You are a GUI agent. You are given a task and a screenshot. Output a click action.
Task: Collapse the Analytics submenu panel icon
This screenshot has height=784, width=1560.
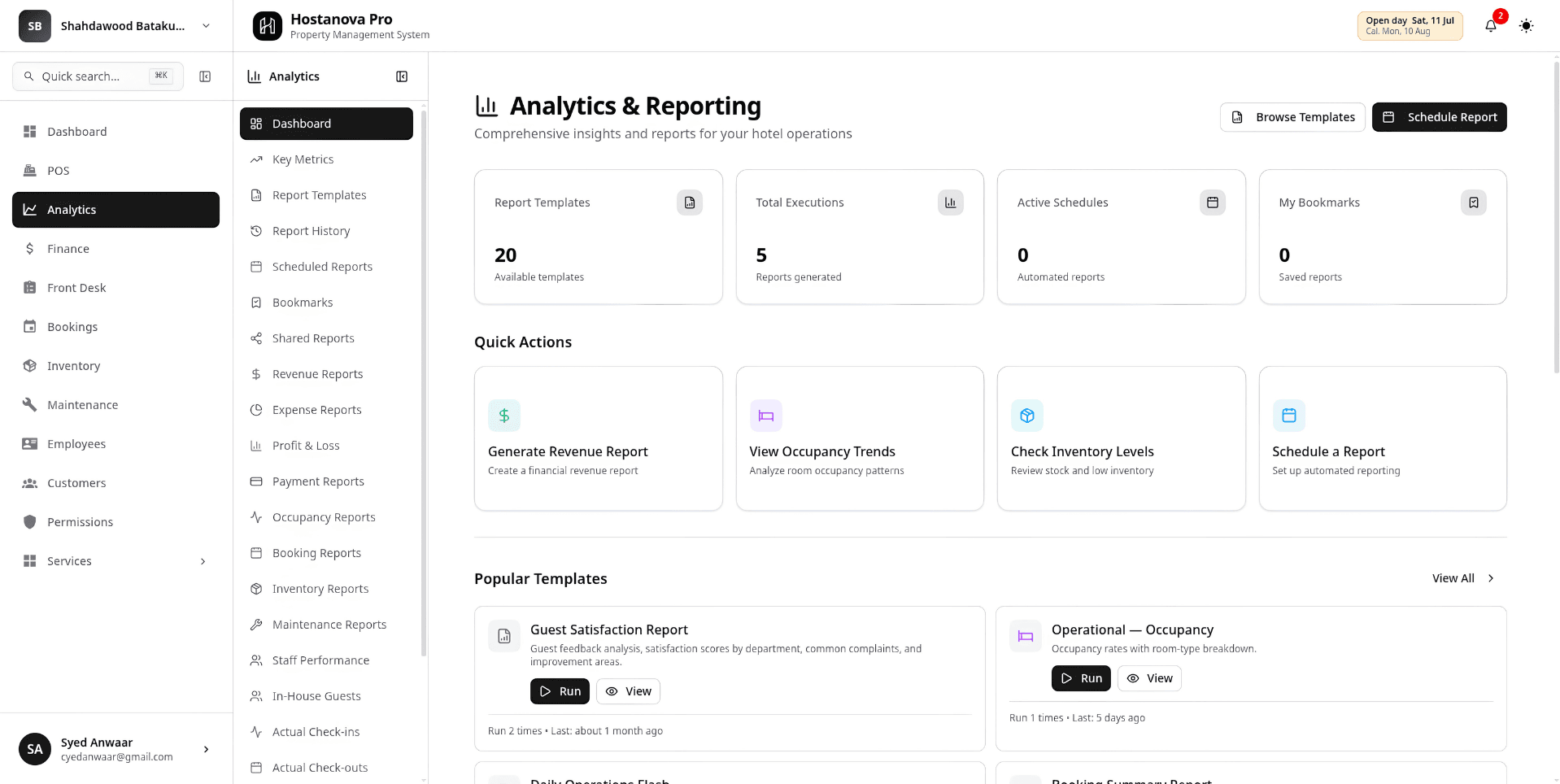pyautogui.click(x=402, y=76)
